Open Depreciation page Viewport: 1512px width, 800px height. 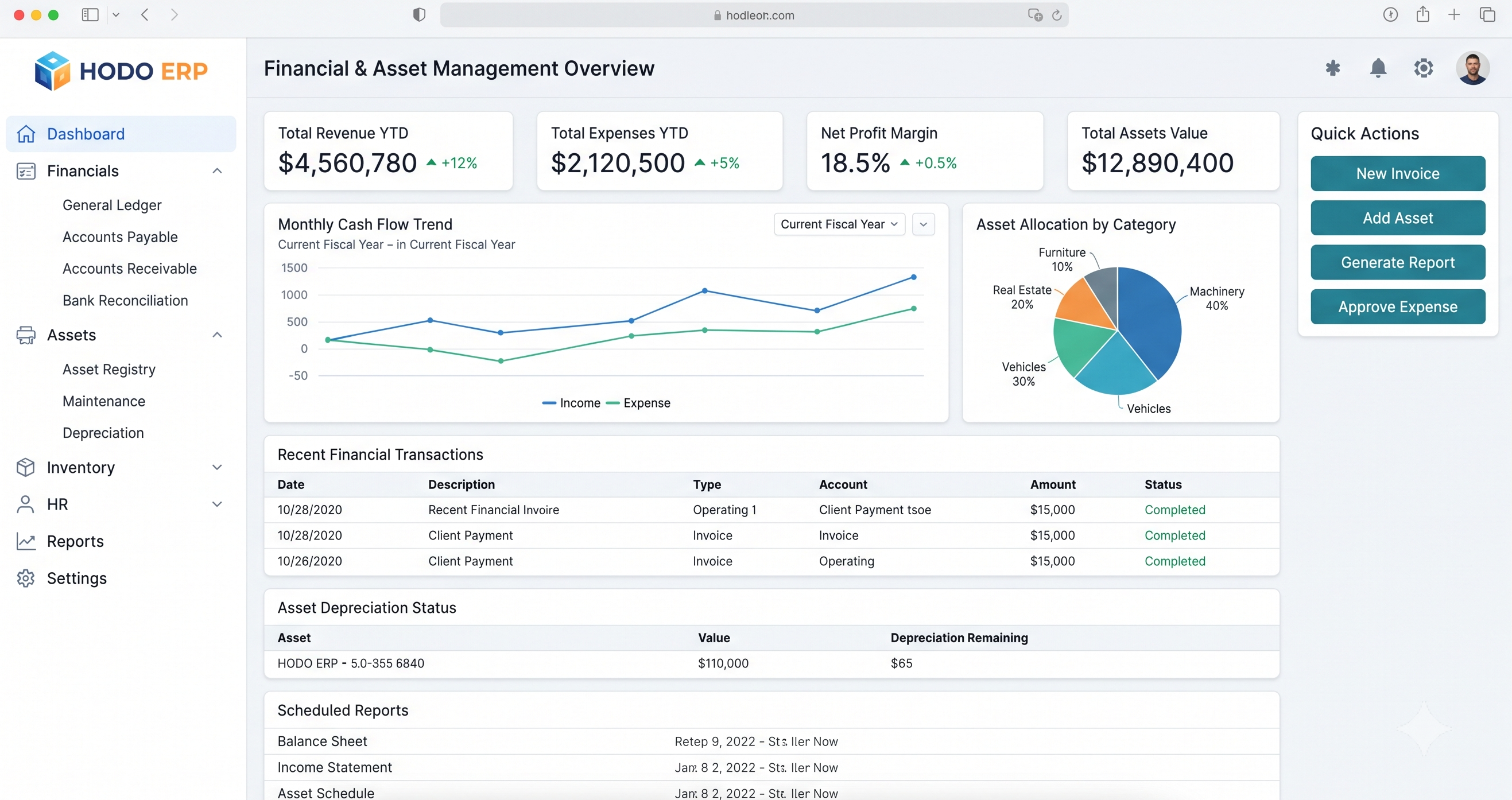pos(103,433)
